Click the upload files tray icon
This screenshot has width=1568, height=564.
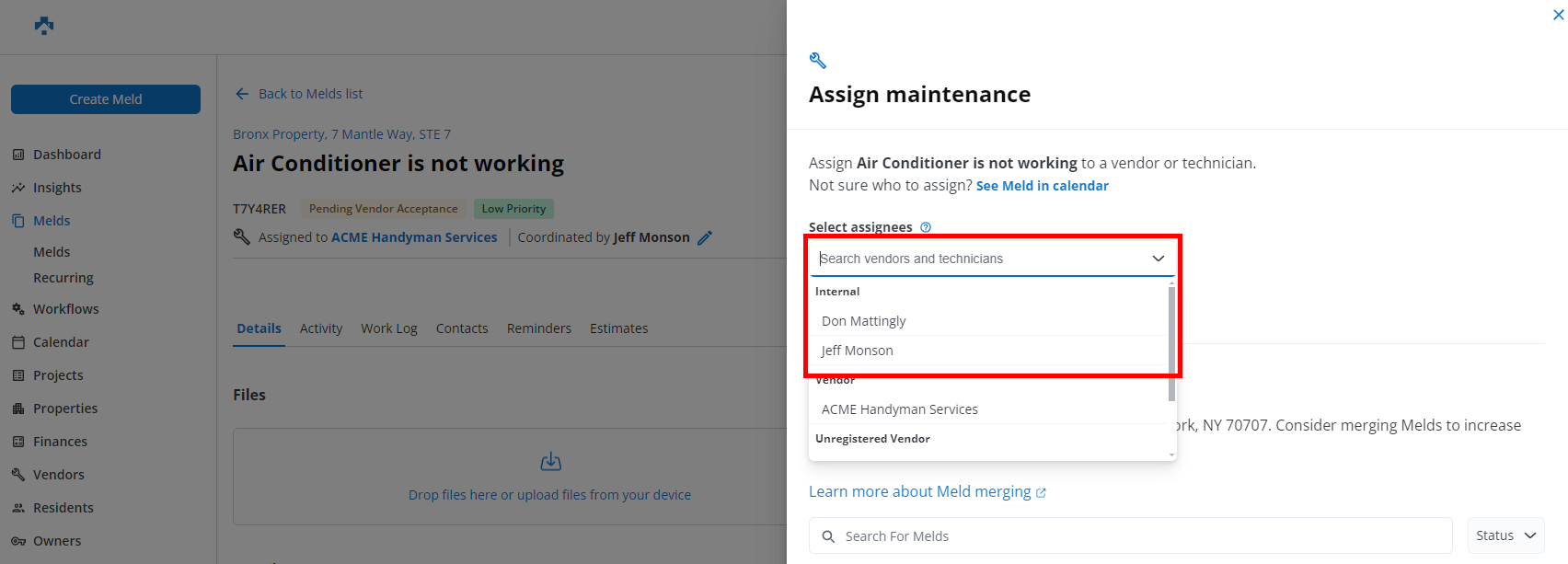(550, 461)
